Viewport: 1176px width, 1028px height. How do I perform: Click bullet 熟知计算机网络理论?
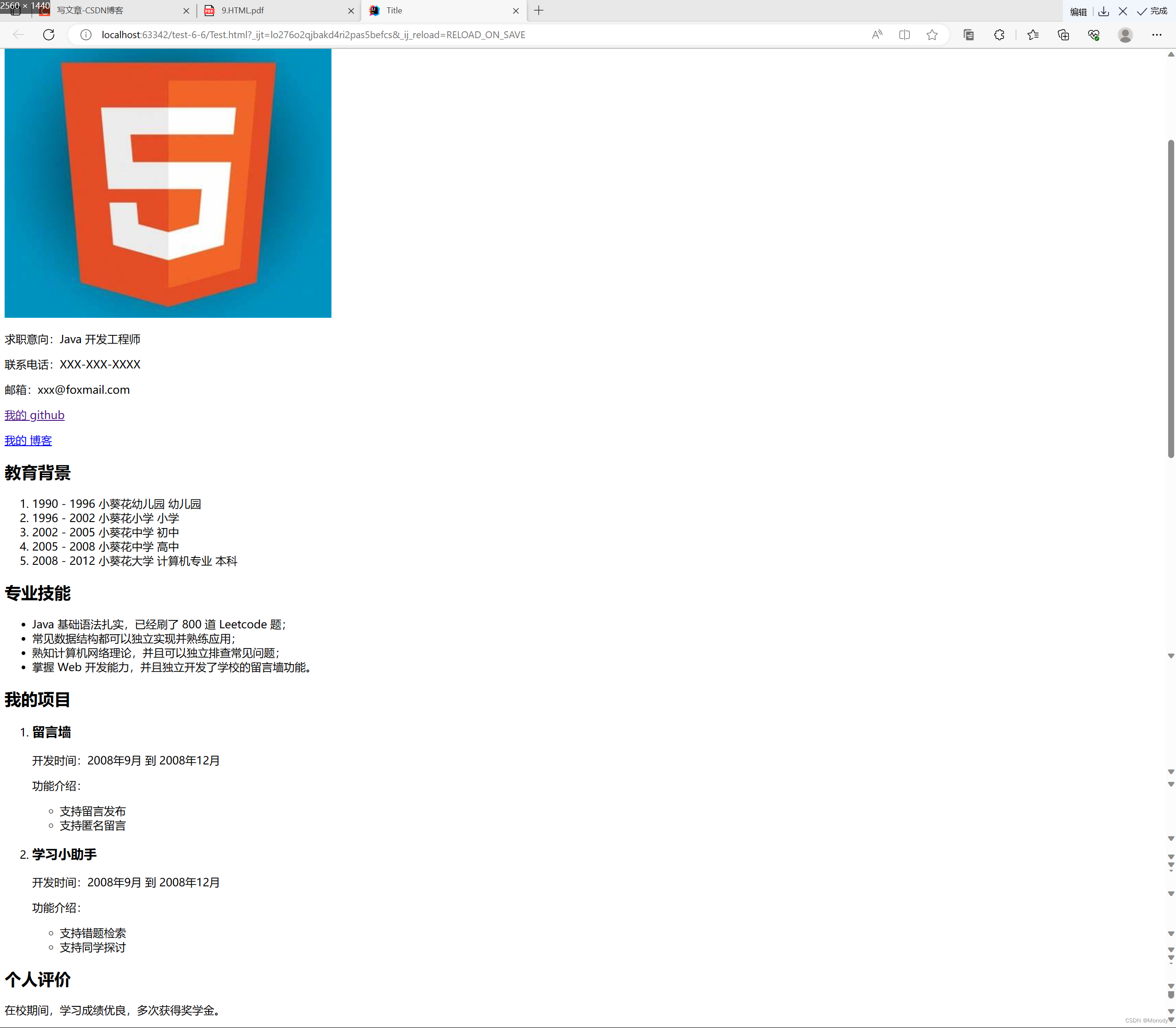[x=156, y=653]
